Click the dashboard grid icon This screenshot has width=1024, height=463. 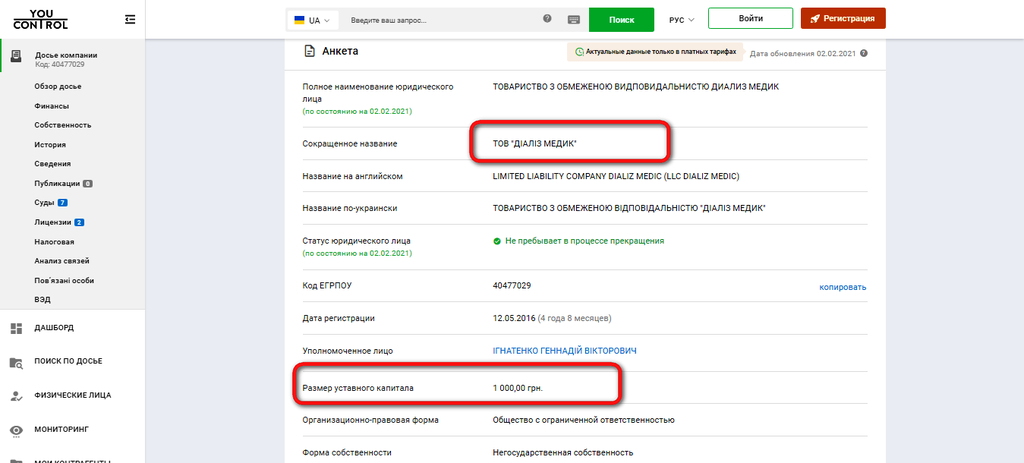[x=17, y=328]
